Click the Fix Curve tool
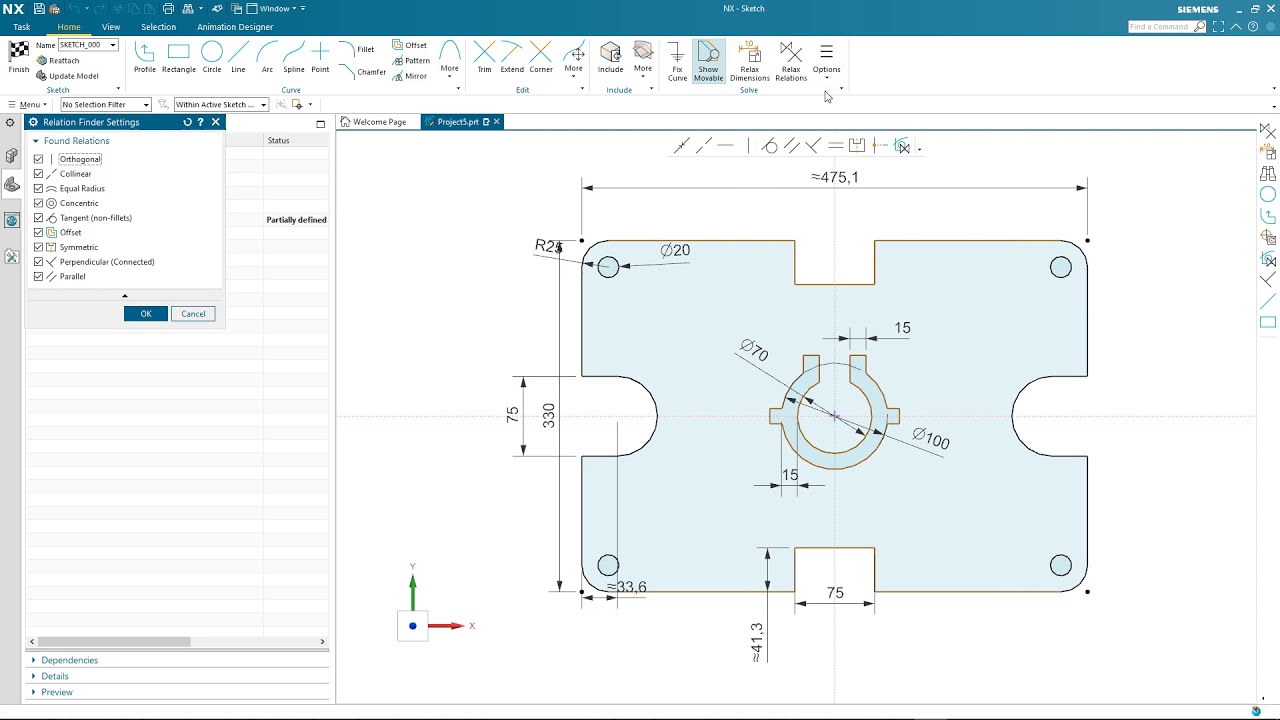This screenshot has width=1280, height=720. pos(677,61)
